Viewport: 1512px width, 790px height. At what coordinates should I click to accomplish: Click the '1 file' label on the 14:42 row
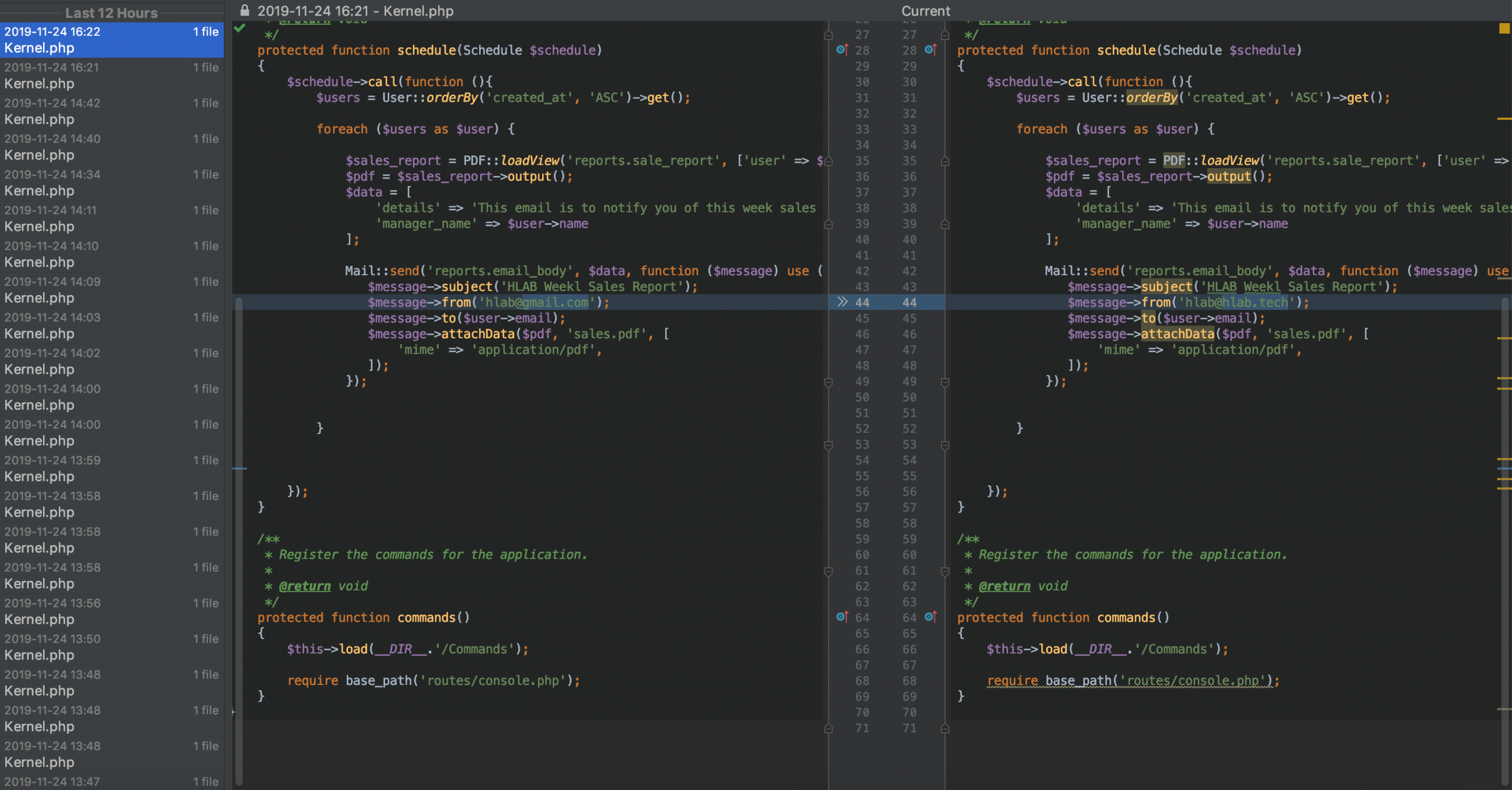tap(206, 103)
